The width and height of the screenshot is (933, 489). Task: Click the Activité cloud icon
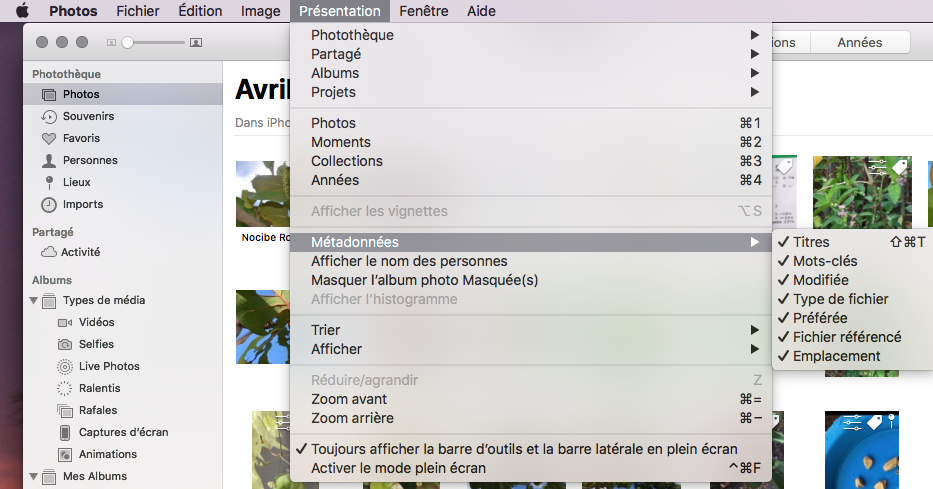[49, 252]
